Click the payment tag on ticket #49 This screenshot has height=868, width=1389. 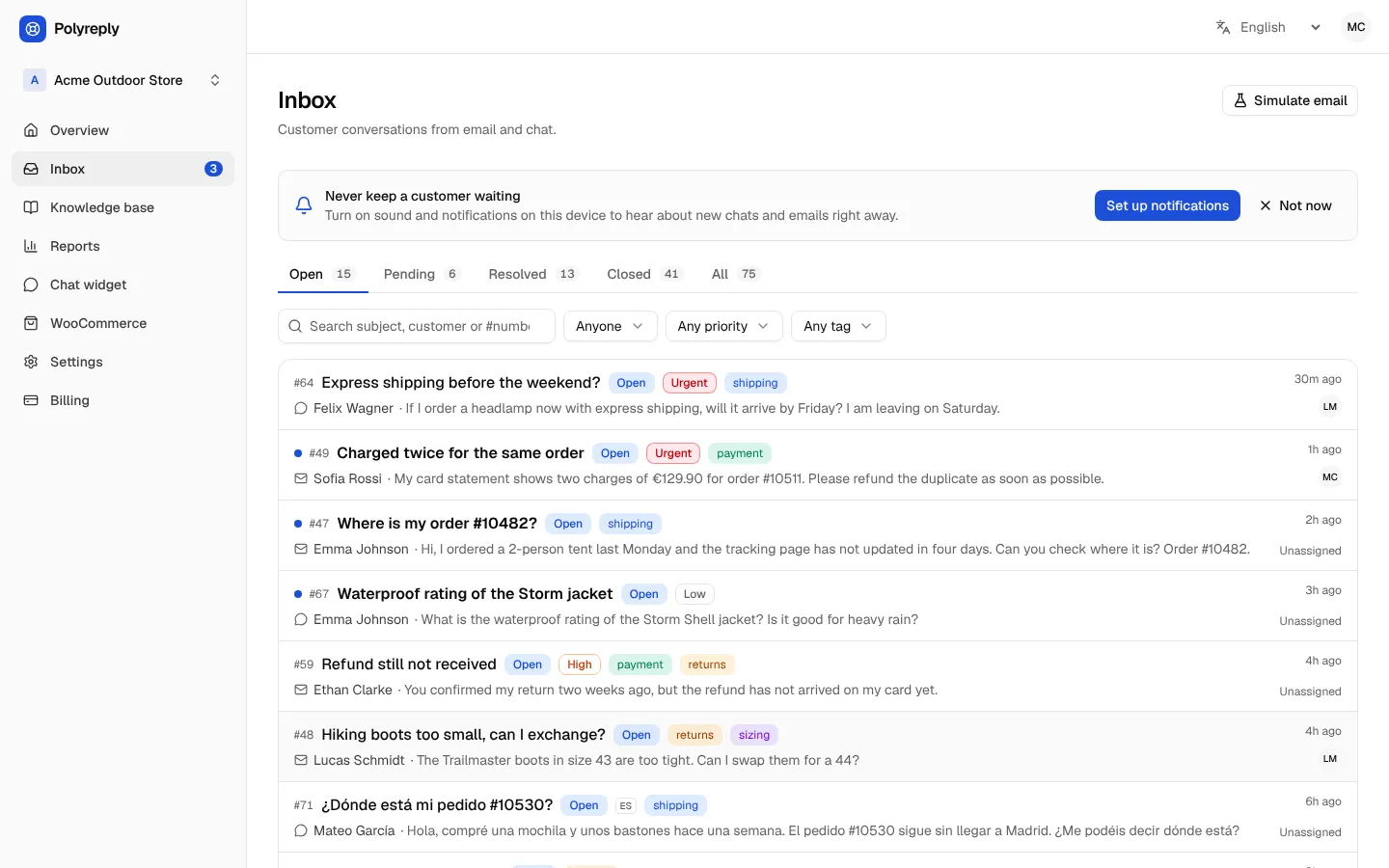tap(740, 453)
